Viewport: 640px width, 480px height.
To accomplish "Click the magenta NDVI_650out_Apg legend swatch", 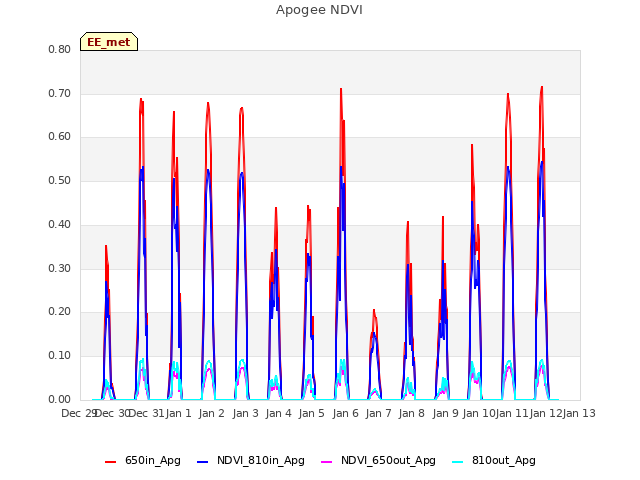I will [327, 462].
